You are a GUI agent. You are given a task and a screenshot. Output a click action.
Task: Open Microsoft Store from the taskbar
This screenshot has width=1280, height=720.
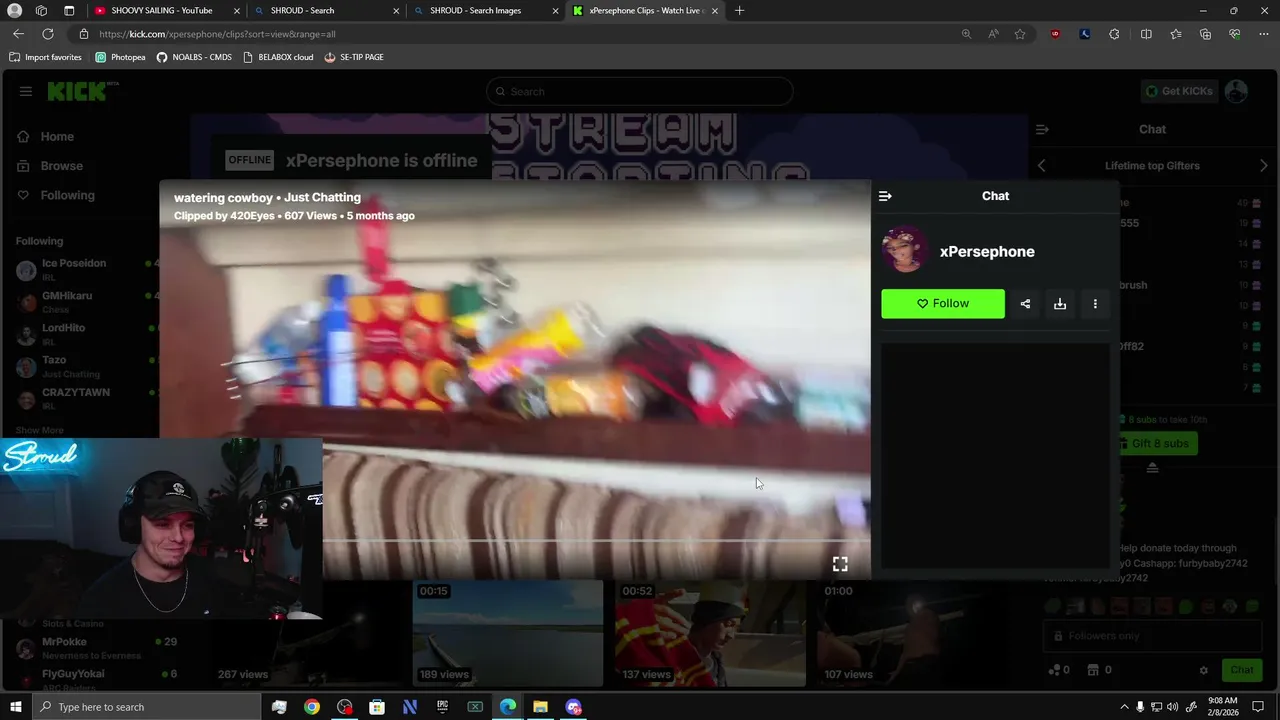click(377, 707)
